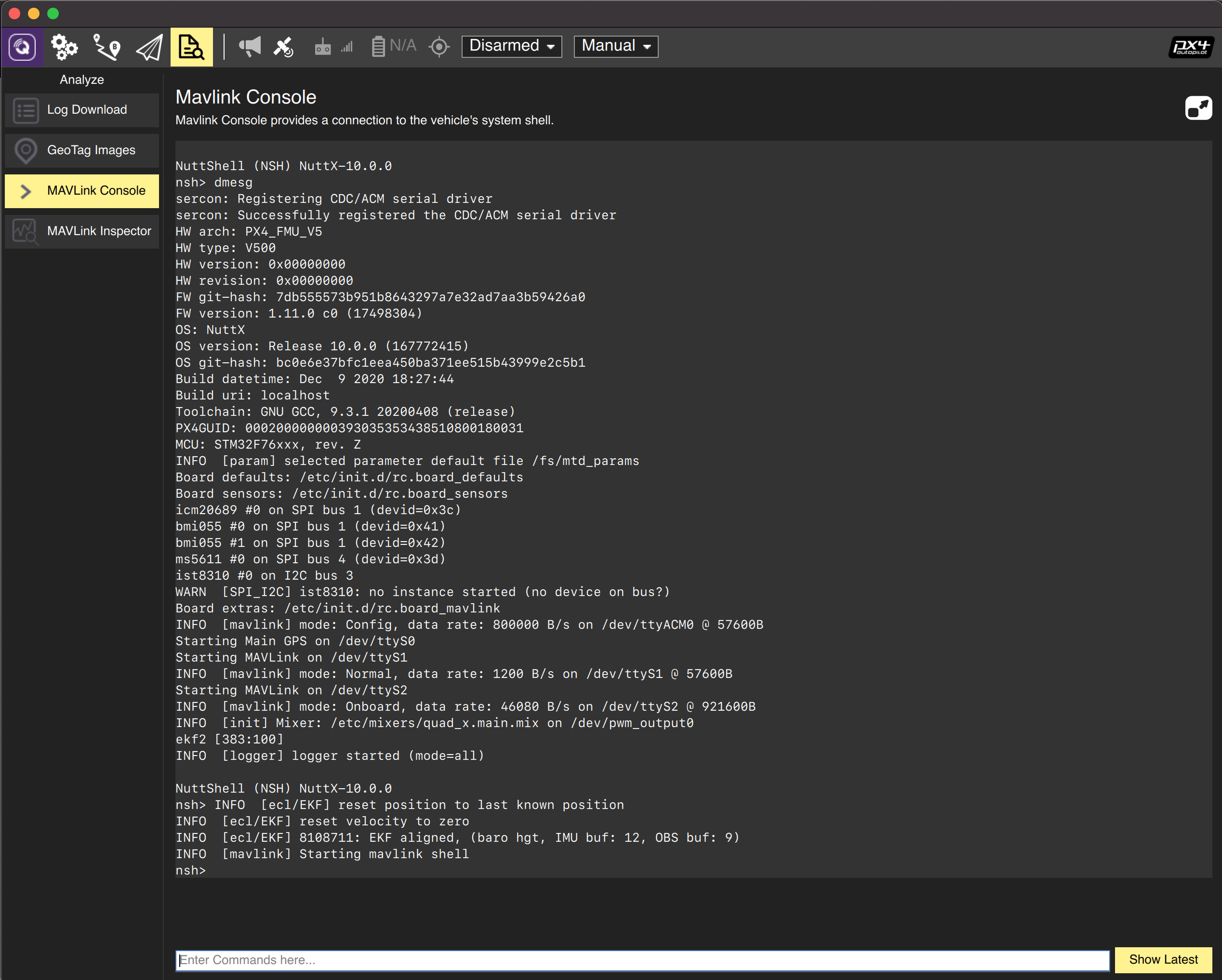1222x980 pixels.
Task: Select the Analyze tools toolbar icon
Action: pyautogui.click(x=192, y=46)
